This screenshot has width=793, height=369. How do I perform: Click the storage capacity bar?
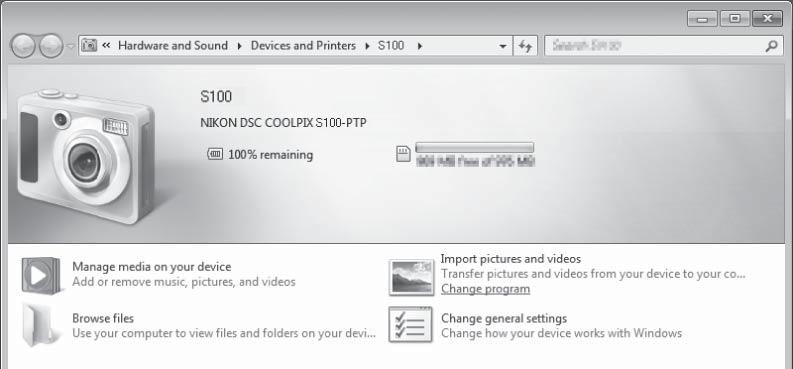click(474, 147)
